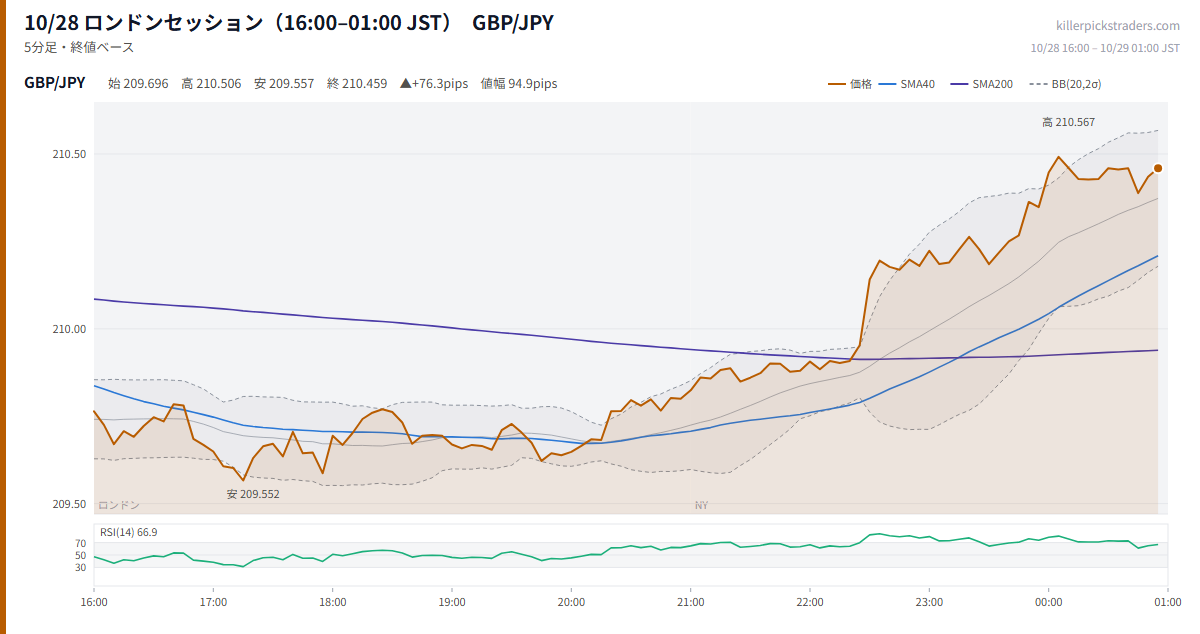Click the 23:00 time axis label

click(x=929, y=603)
